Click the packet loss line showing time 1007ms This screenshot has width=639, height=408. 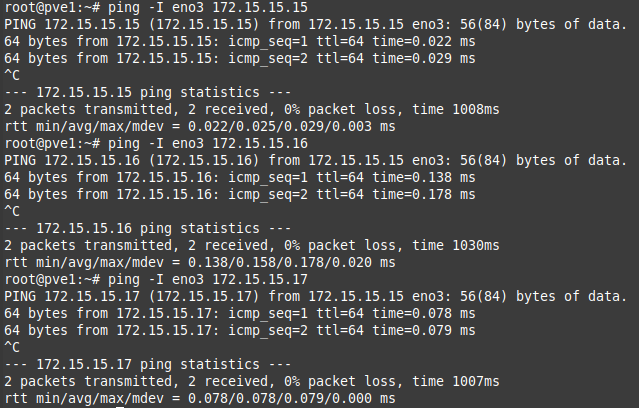252,382
